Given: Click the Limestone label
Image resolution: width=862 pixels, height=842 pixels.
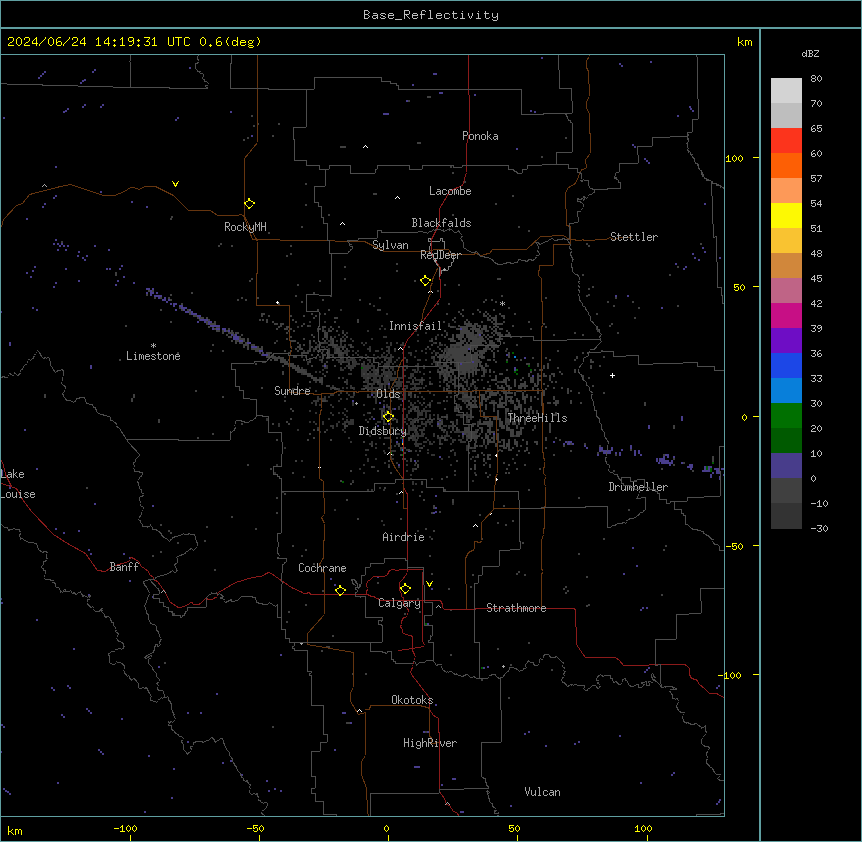Looking at the screenshot, I should click(153, 356).
